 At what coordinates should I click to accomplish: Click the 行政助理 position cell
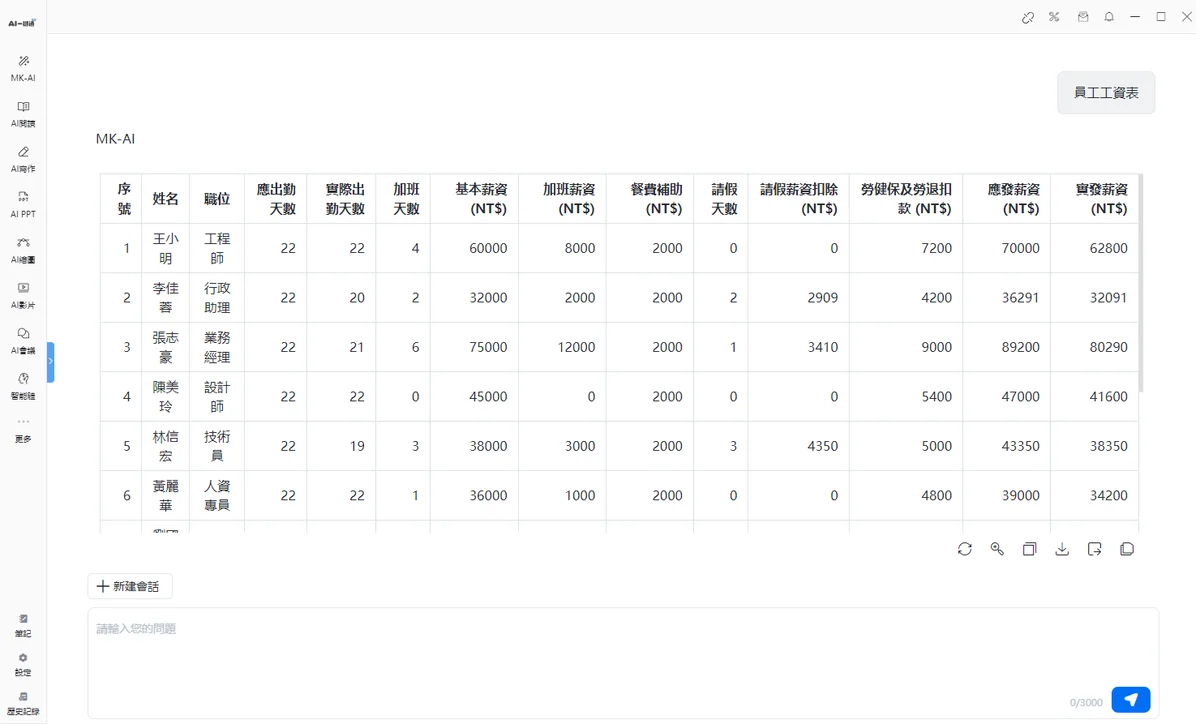[x=217, y=297]
